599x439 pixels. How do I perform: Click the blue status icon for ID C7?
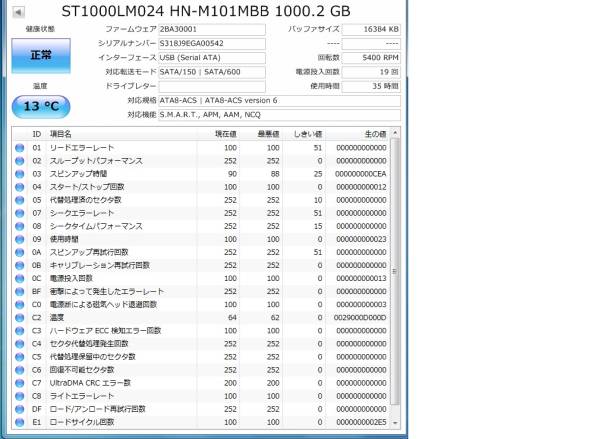click(19, 383)
